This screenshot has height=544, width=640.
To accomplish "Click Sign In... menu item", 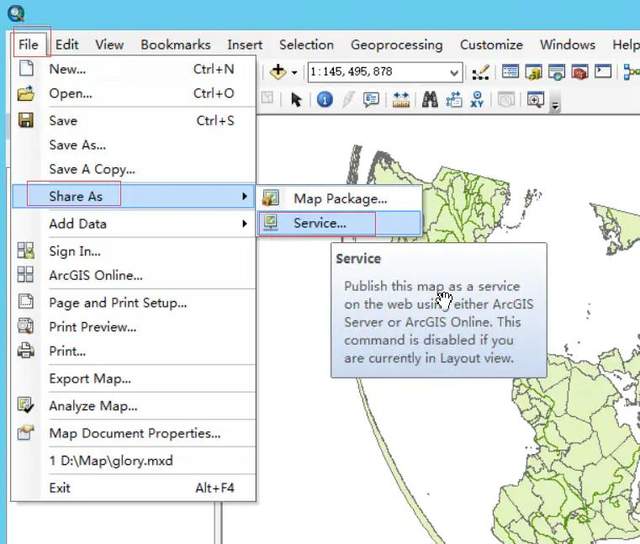I will pyautogui.click(x=133, y=251).
